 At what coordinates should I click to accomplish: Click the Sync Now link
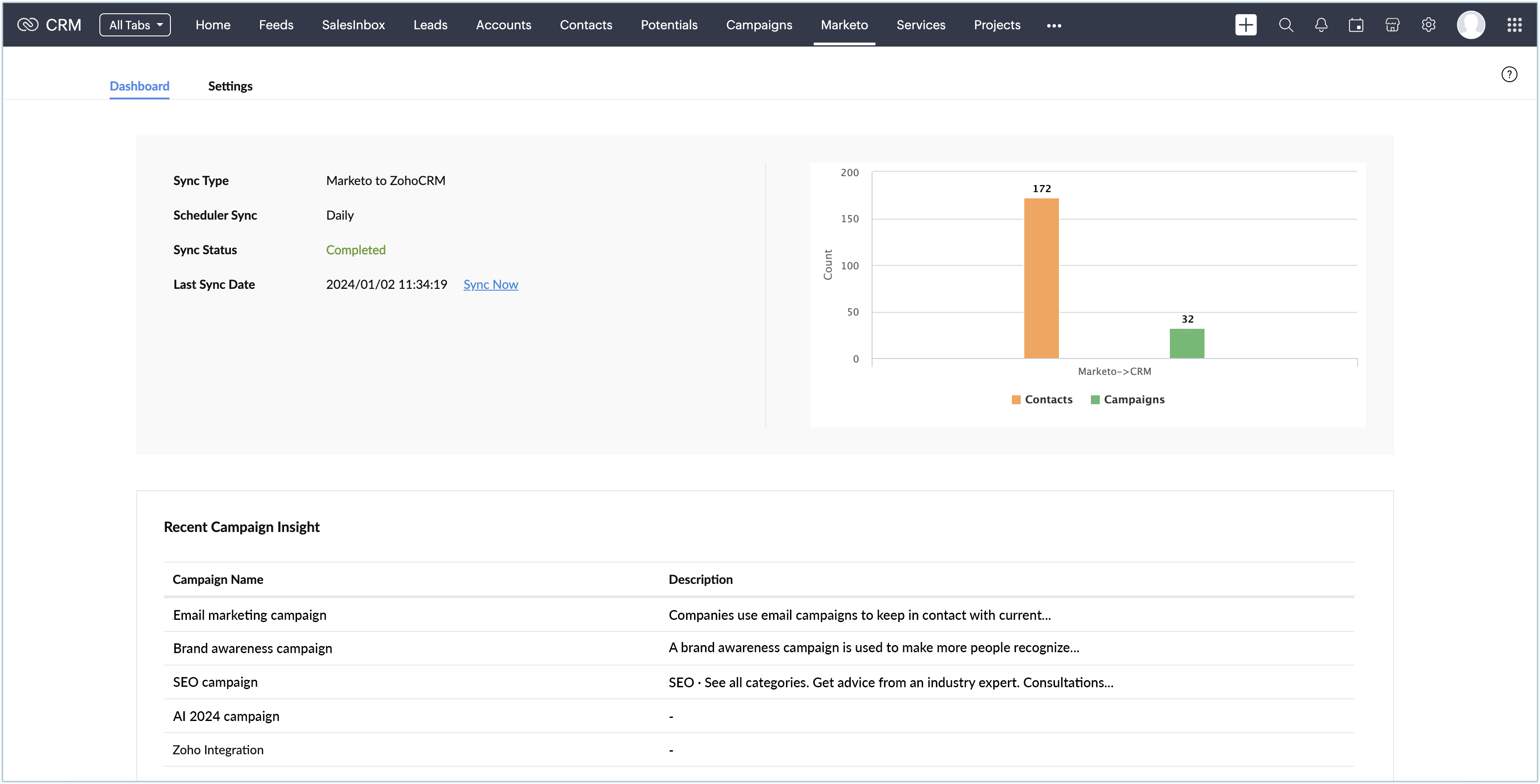pos(490,284)
